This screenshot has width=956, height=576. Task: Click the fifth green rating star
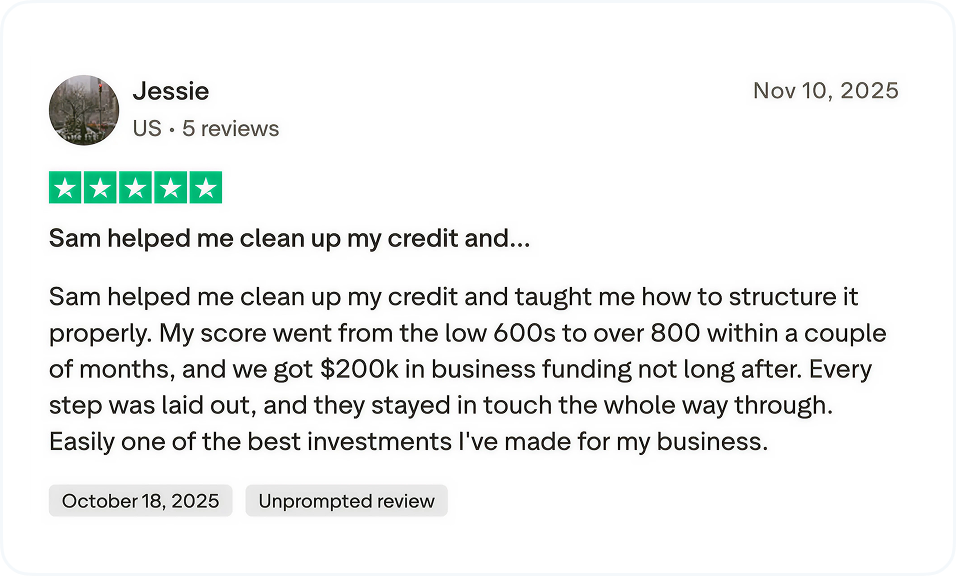(x=205, y=187)
